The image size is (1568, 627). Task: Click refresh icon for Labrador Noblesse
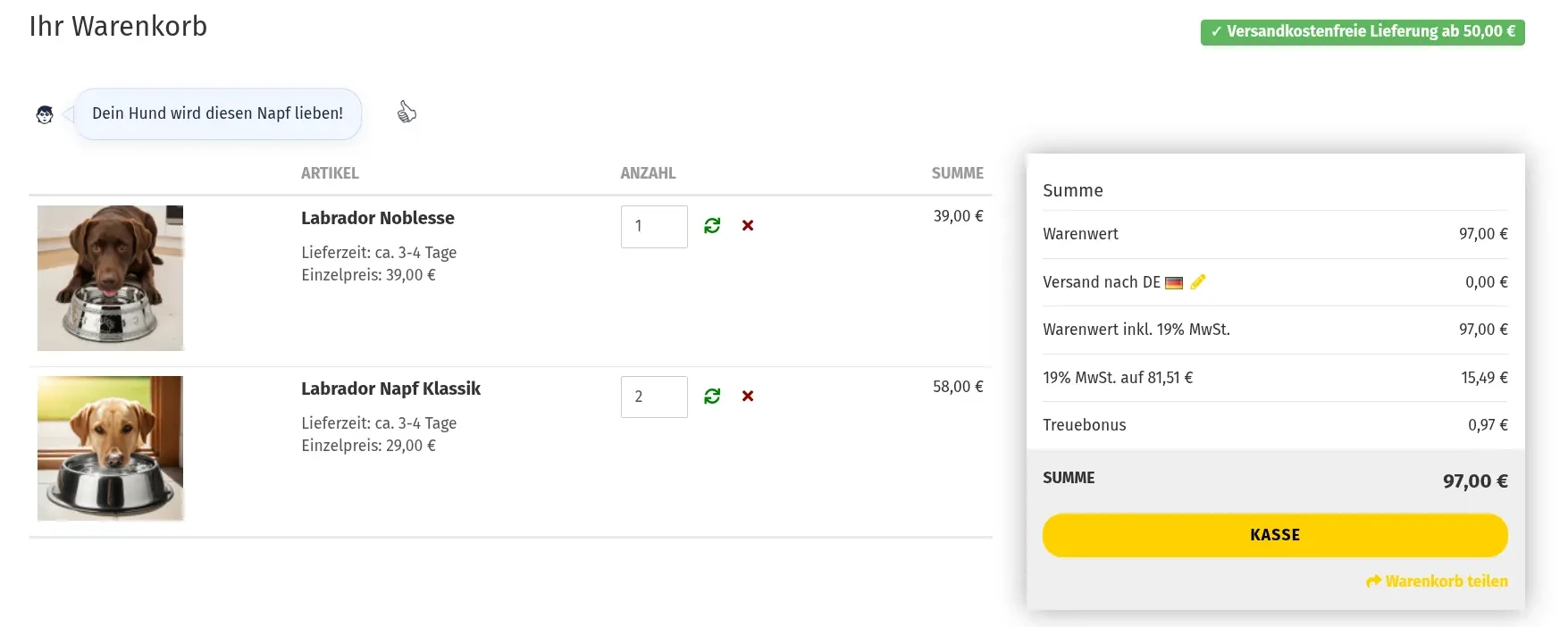coord(712,226)
